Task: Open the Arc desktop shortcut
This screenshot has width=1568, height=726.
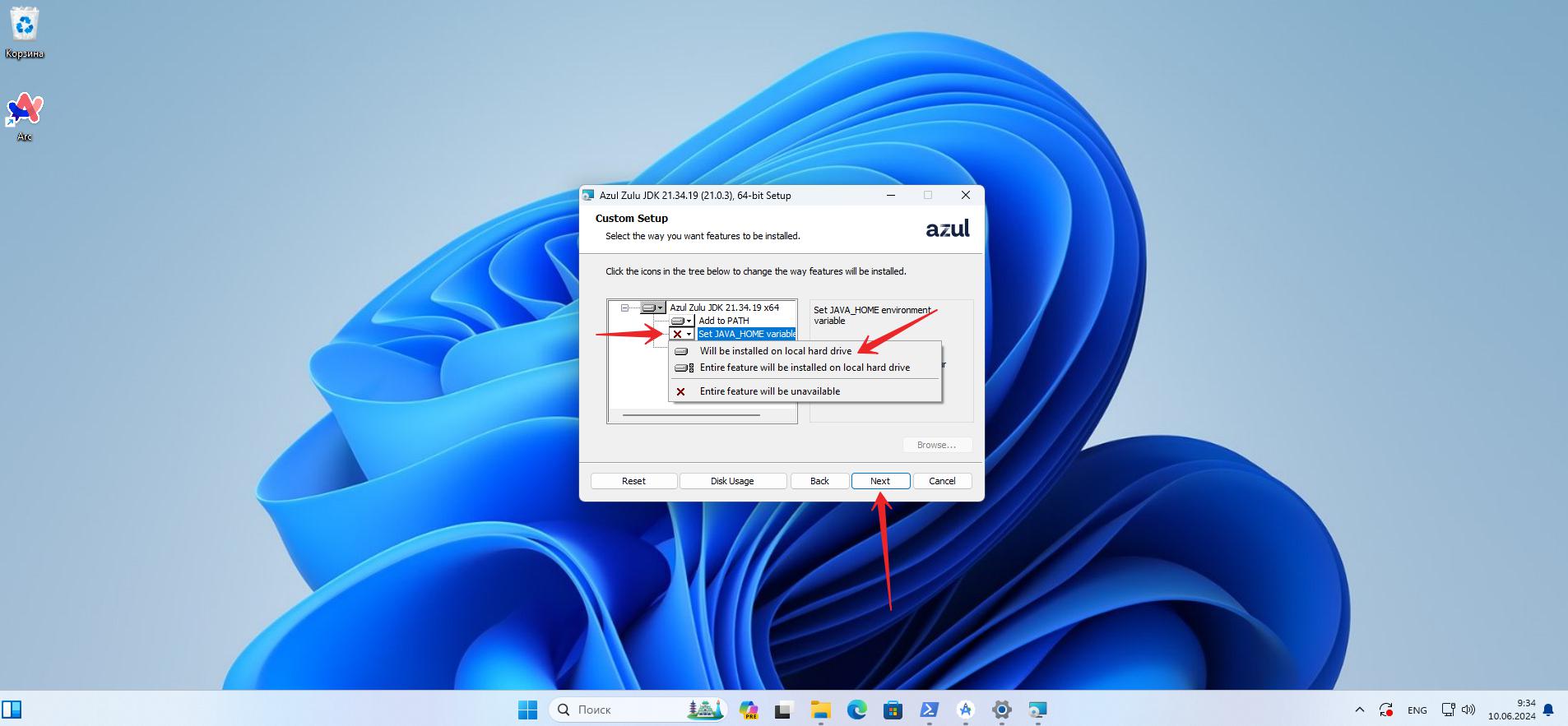Action: coord(25,117)
